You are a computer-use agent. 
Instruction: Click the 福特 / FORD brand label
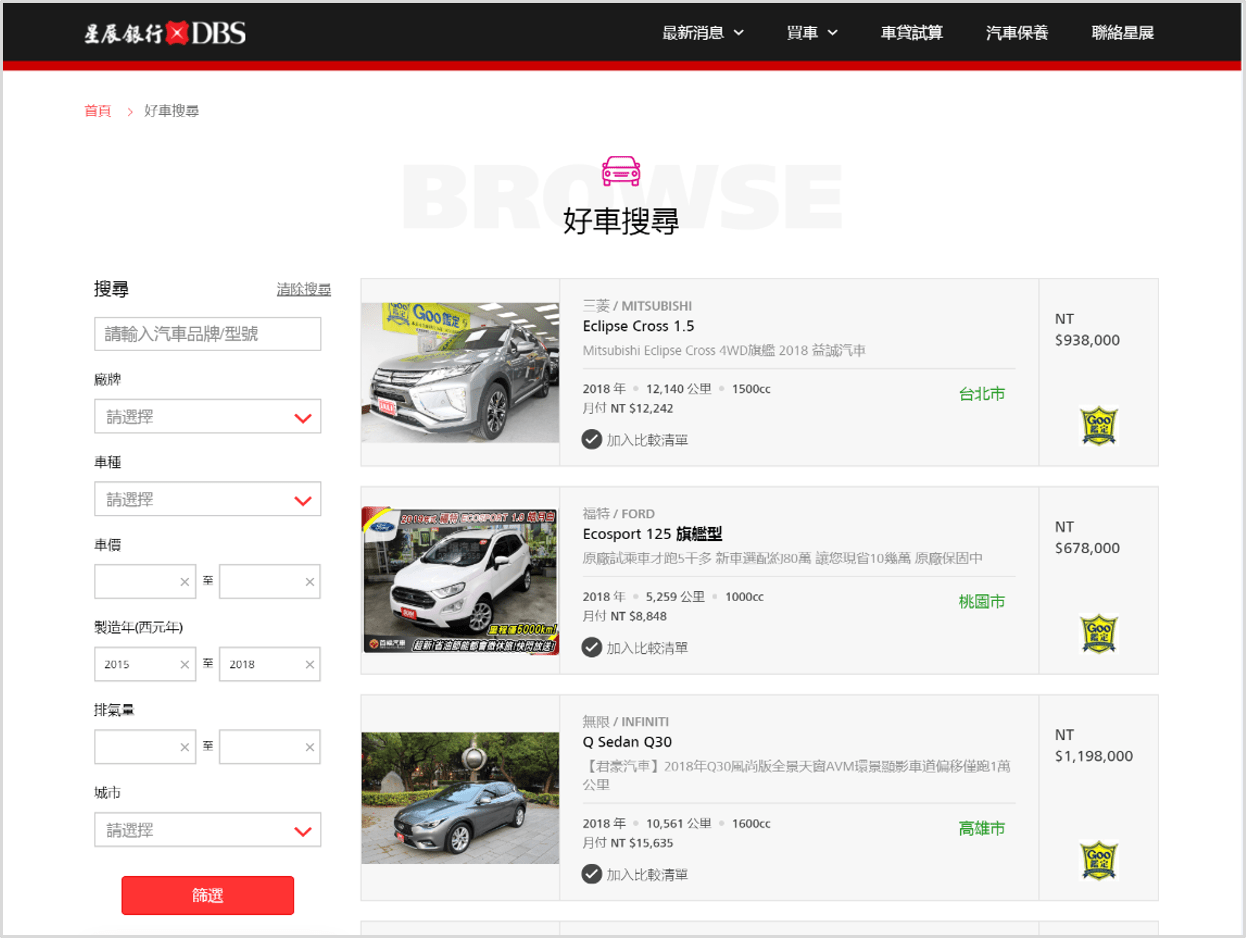619,514
